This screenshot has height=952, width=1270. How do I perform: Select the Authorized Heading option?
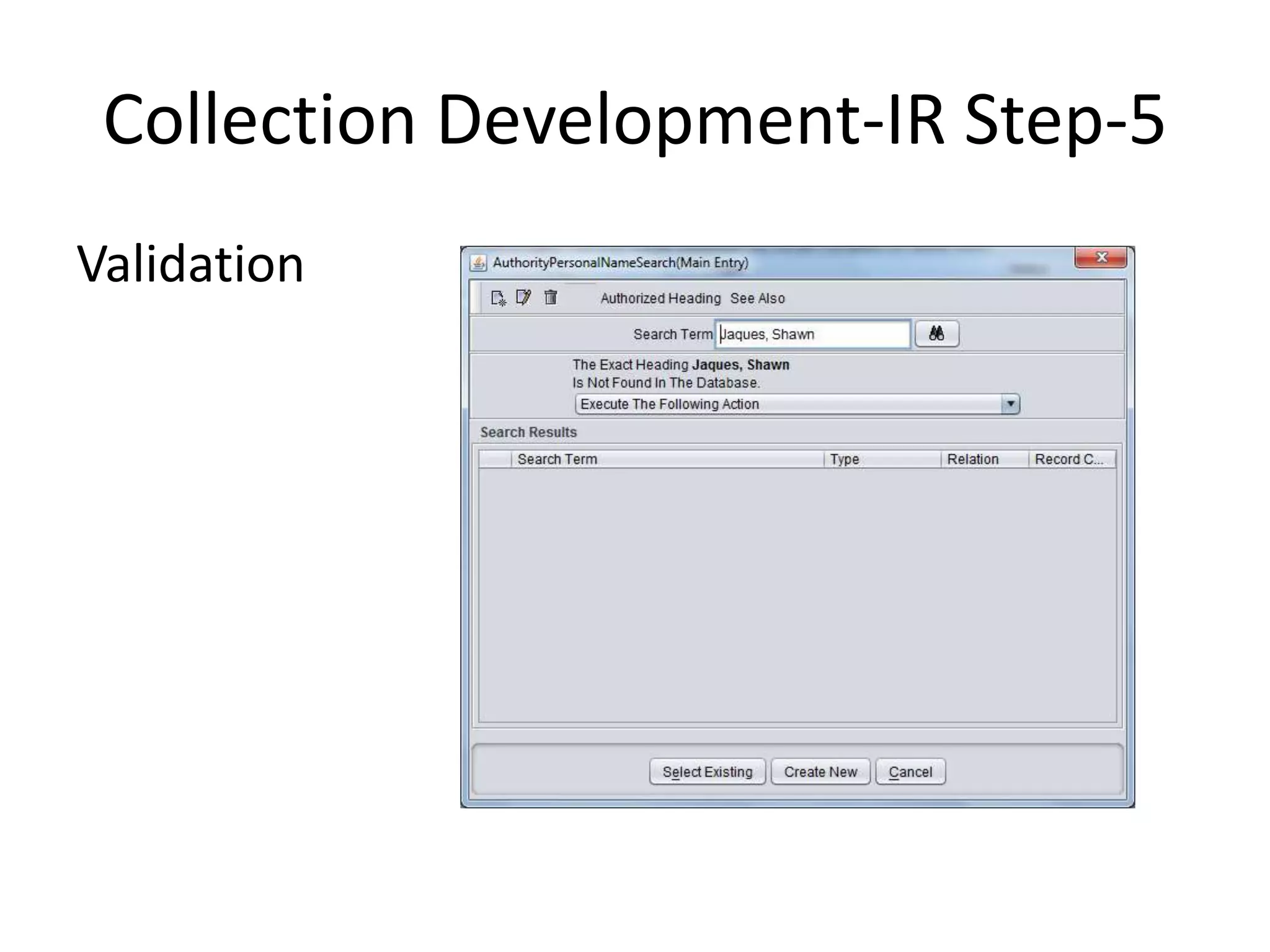(660, 298)
